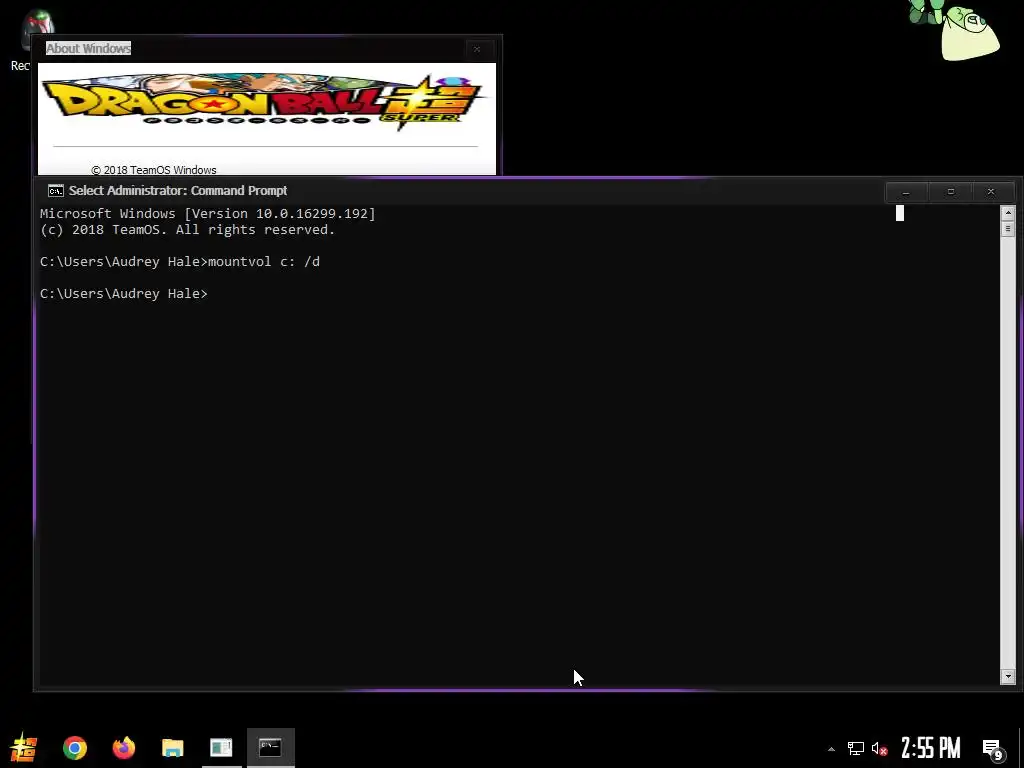Show hidden system tray icons
The height and width of the screenshot is (768, 1024).
point(831,748)
